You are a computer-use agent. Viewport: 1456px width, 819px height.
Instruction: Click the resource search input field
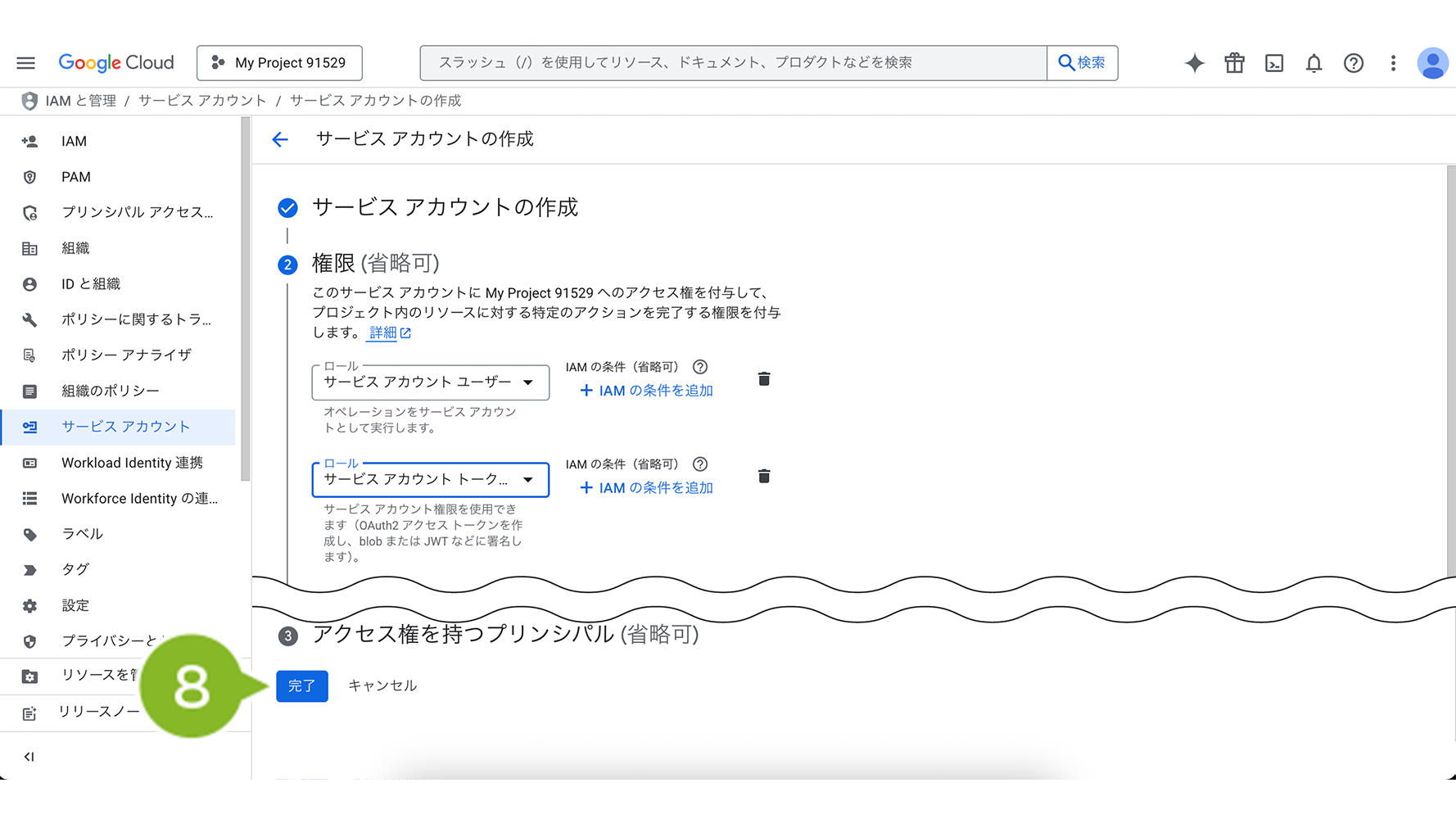point(733,63)
